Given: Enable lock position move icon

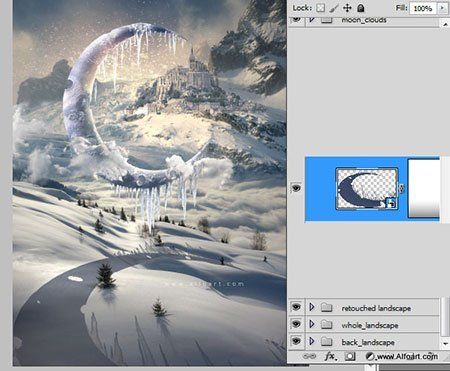Looking at the screenshot, I should coord(347,8).
